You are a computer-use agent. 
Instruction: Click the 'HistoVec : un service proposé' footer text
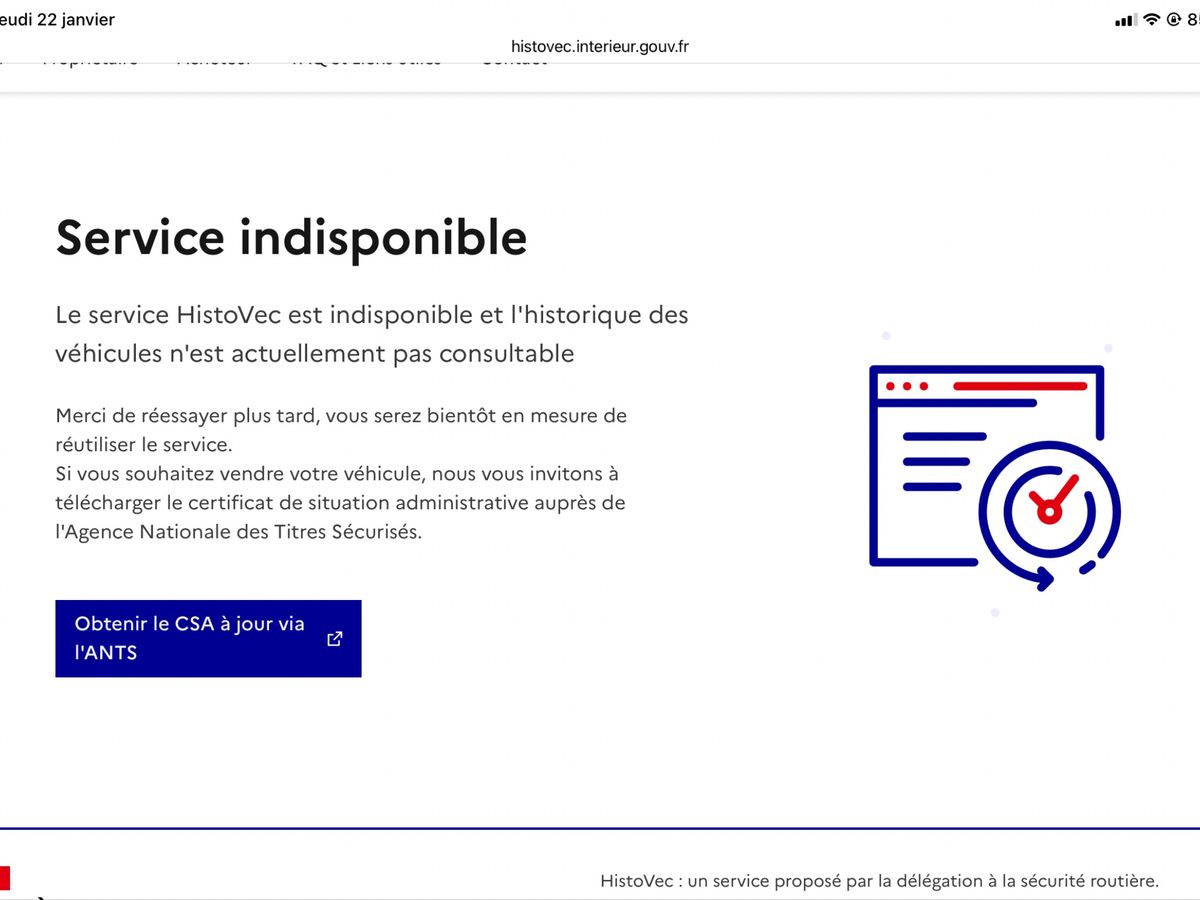879,881
